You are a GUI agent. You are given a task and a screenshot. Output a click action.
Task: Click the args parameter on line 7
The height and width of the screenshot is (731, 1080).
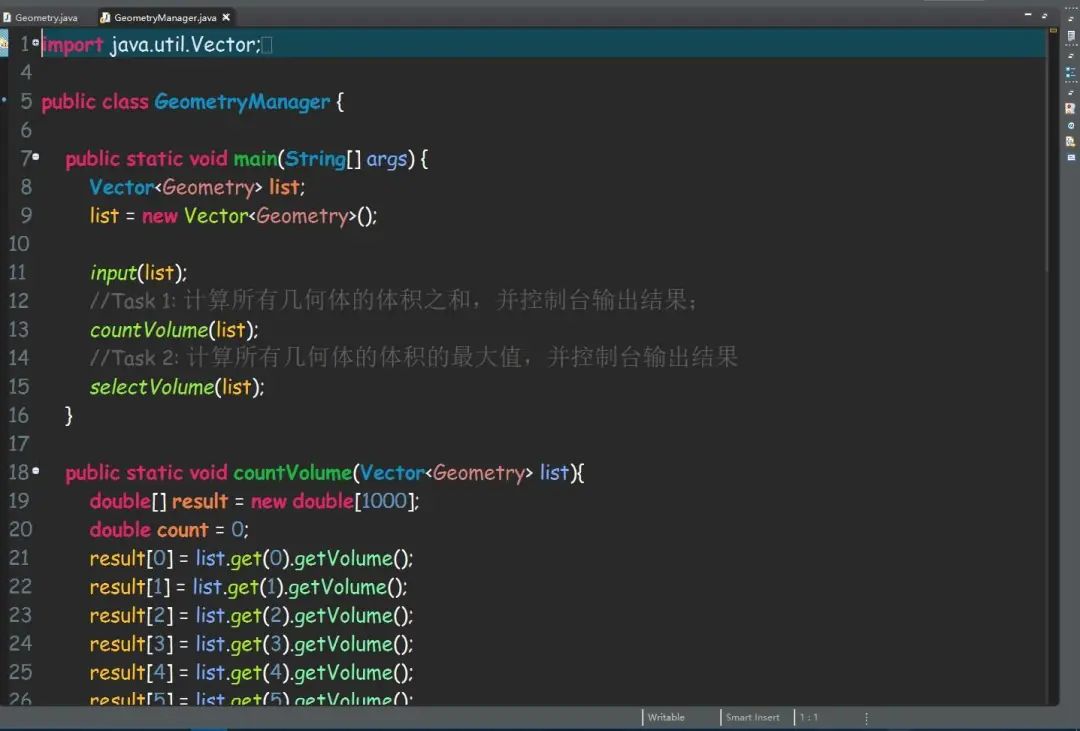click(x=387, y=159)
